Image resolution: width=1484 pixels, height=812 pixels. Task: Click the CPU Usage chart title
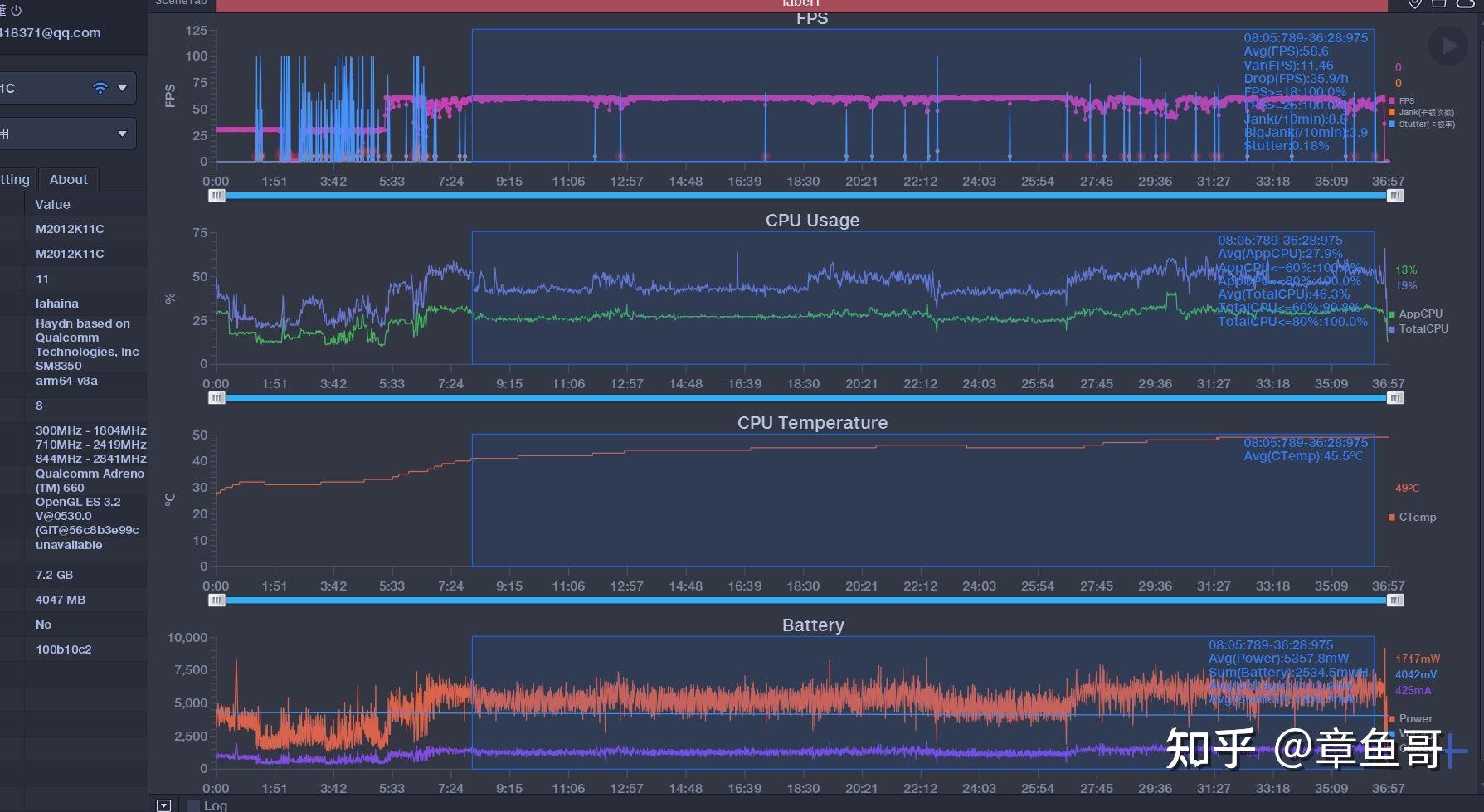tap(812, 220)
